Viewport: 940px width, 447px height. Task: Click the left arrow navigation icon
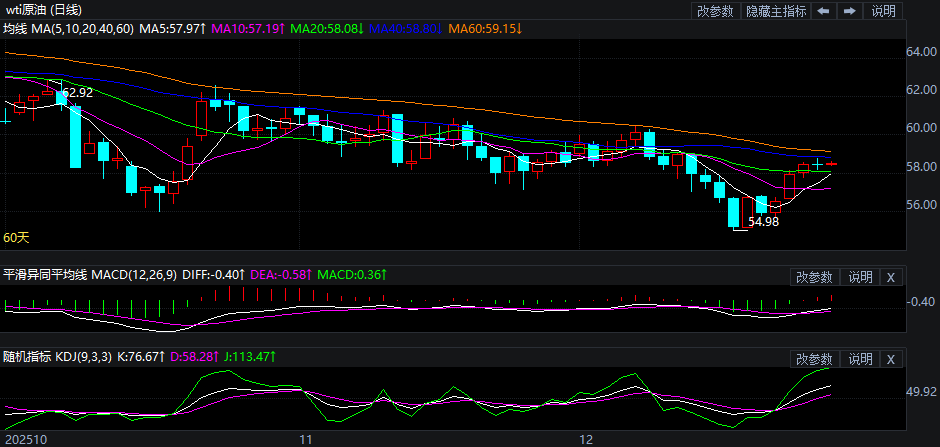click(823, 11)
